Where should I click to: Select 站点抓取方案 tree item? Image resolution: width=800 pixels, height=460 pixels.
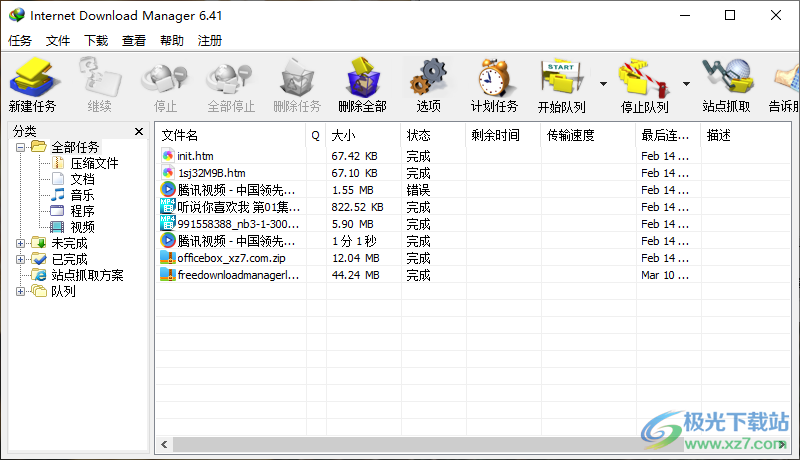pyautogui.click(x=87, y=275)
